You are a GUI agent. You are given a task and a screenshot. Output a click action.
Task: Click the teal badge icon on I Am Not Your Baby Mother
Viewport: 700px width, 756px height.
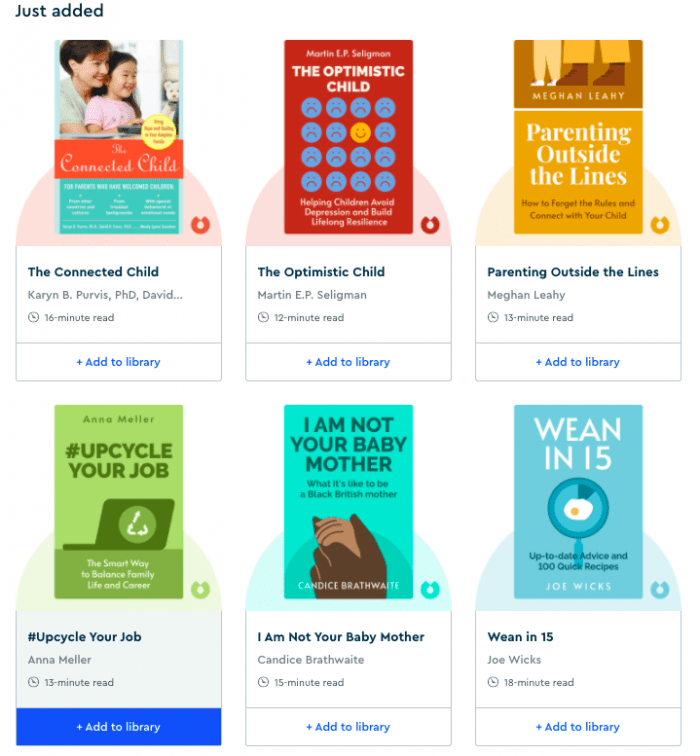pyautogui.click(x=430, y=590)
